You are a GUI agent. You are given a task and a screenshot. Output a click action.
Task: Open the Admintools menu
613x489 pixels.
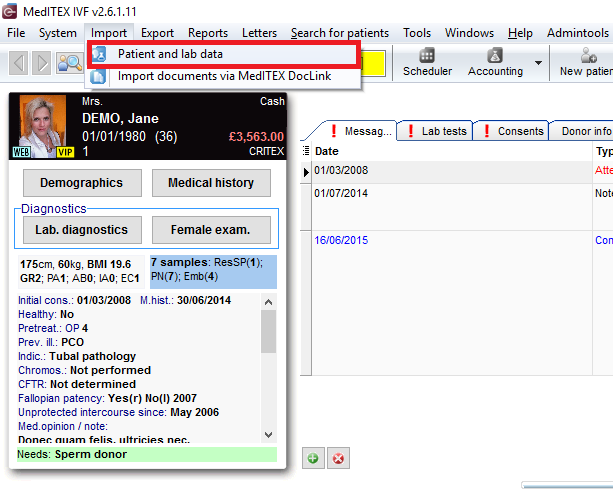pos(578,33)
